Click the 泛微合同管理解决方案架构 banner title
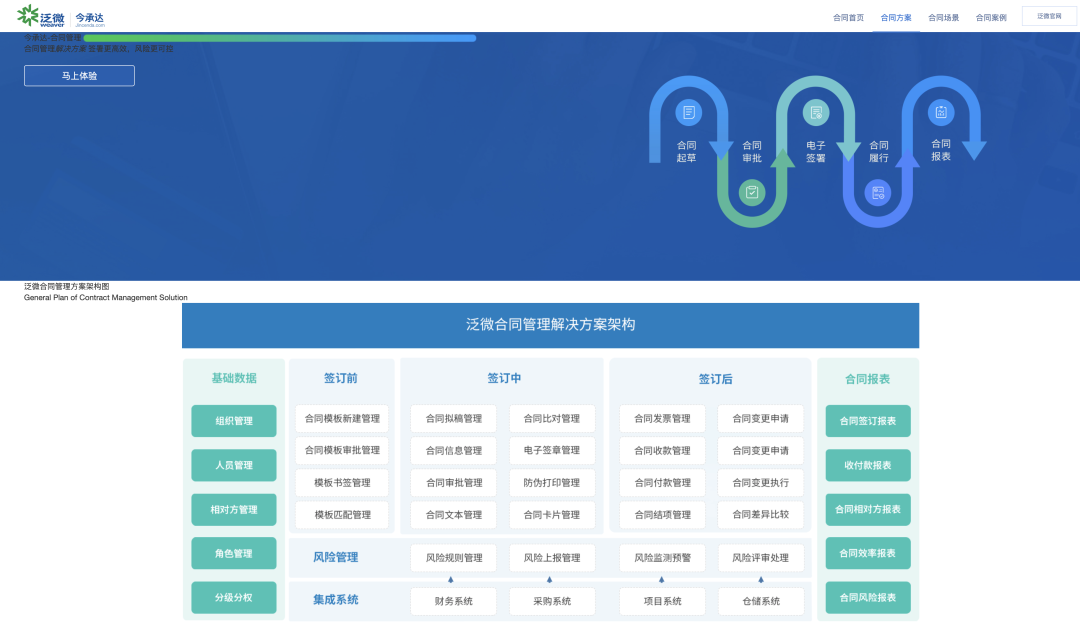The image size is (1080, 631). (550, 324)
